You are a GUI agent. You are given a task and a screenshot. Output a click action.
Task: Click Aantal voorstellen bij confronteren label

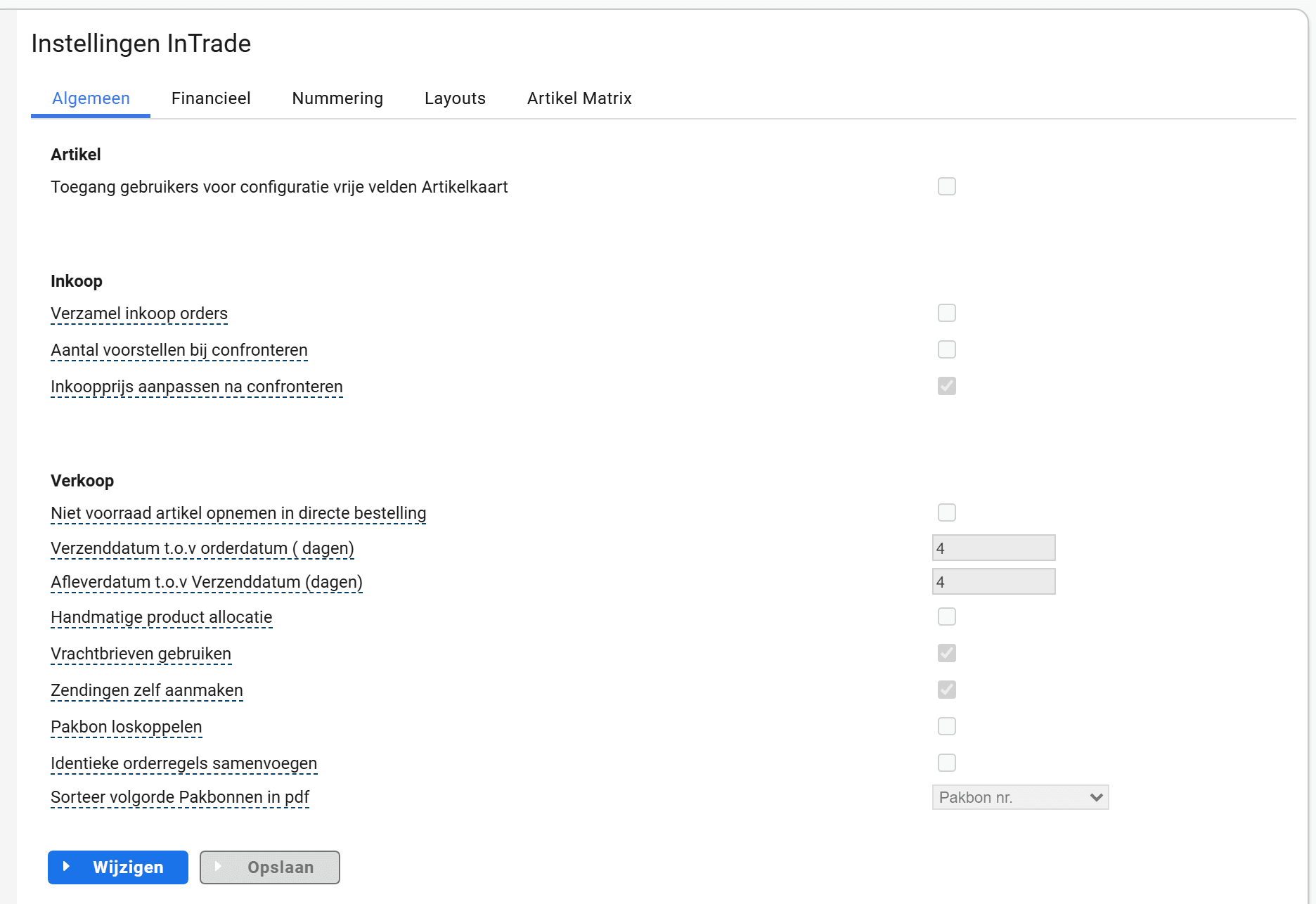(x=179, y=350)
